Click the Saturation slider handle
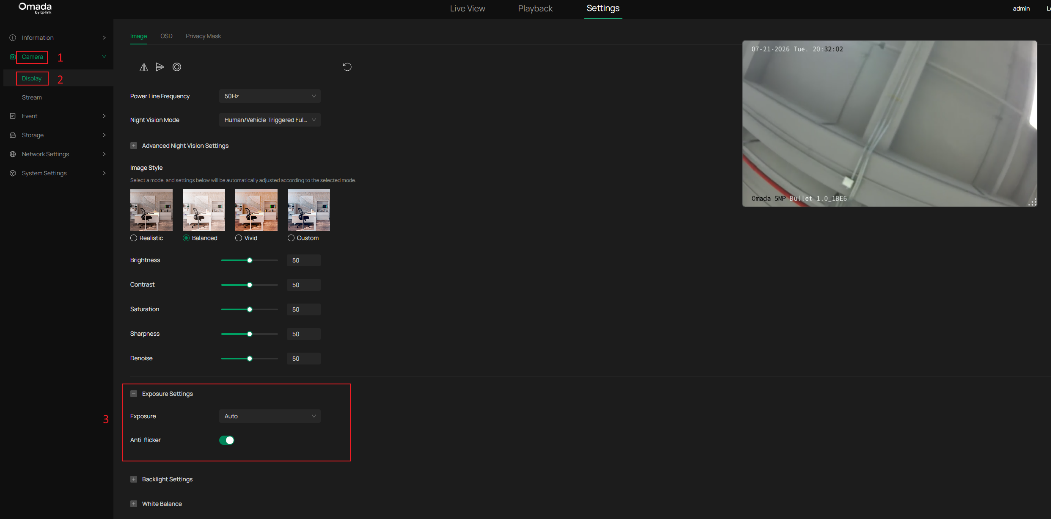 point(249,309)
